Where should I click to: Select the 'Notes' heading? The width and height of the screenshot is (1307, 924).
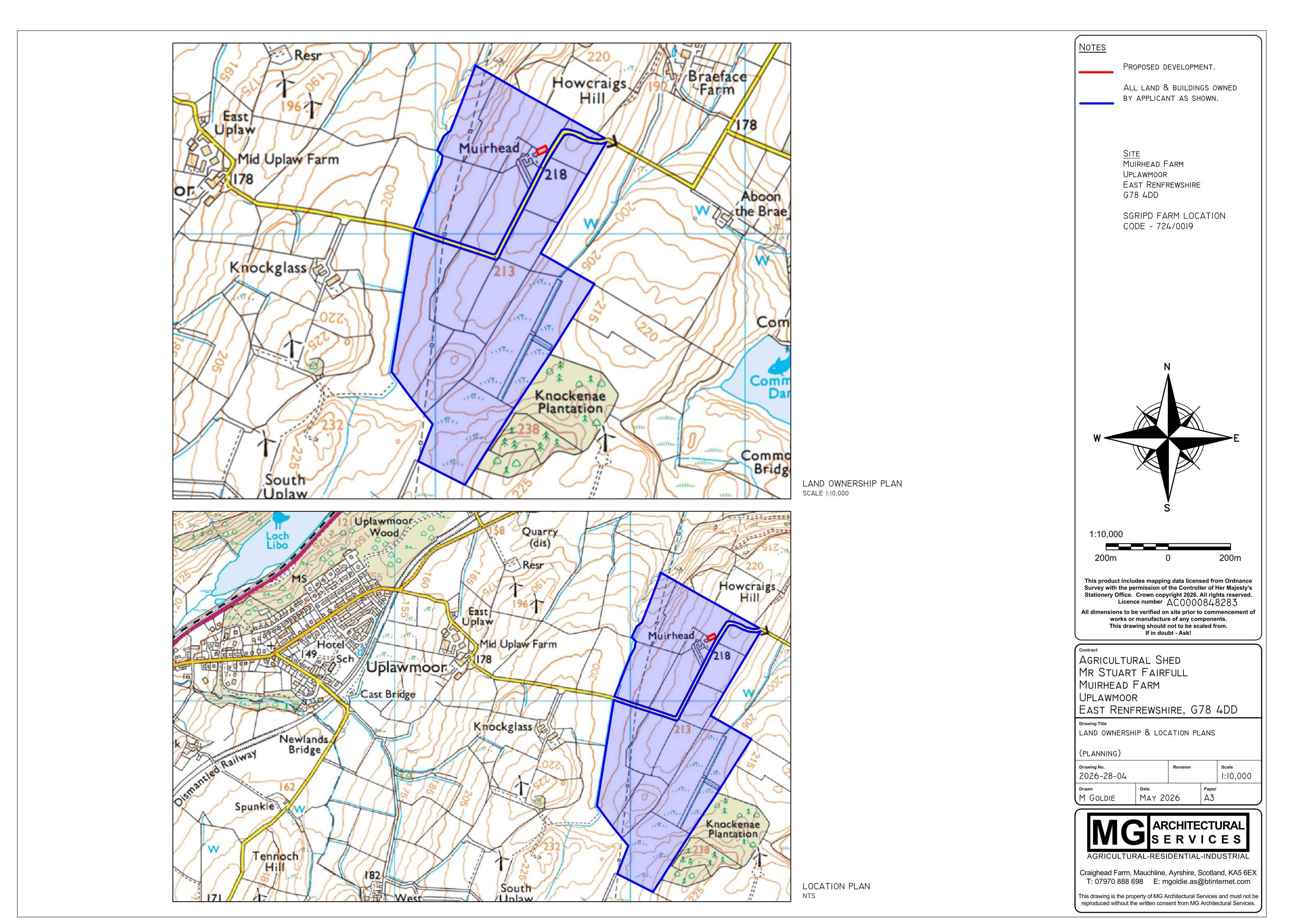(x=1092, y=47)
